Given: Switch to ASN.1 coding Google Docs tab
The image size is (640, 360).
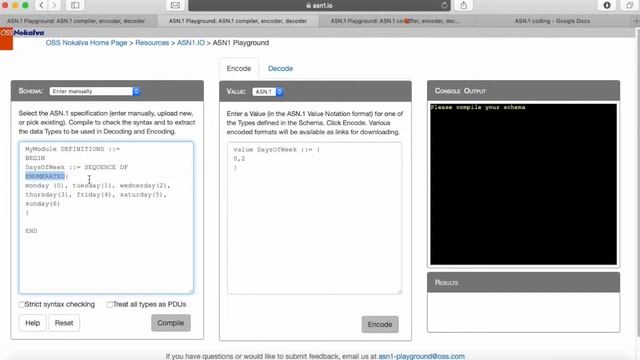Looking at the screenshot, I should coord(552,21).
